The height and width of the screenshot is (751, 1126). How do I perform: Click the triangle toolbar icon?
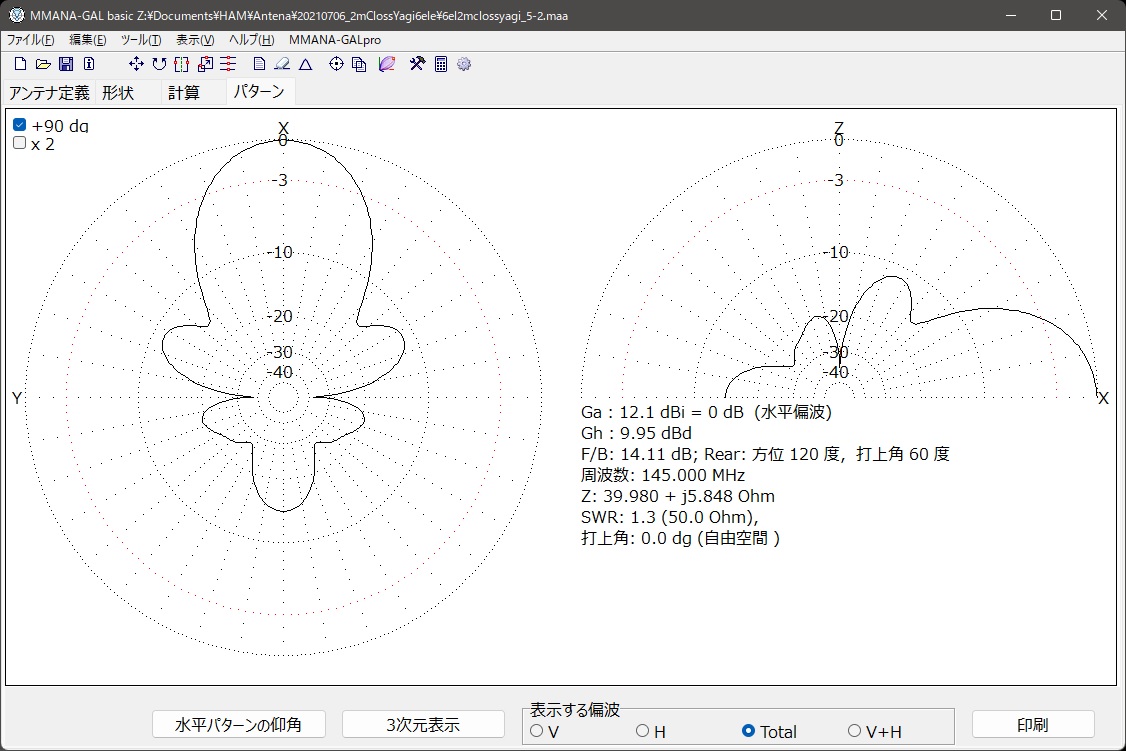pyautogui.click(x=306, y=64)
